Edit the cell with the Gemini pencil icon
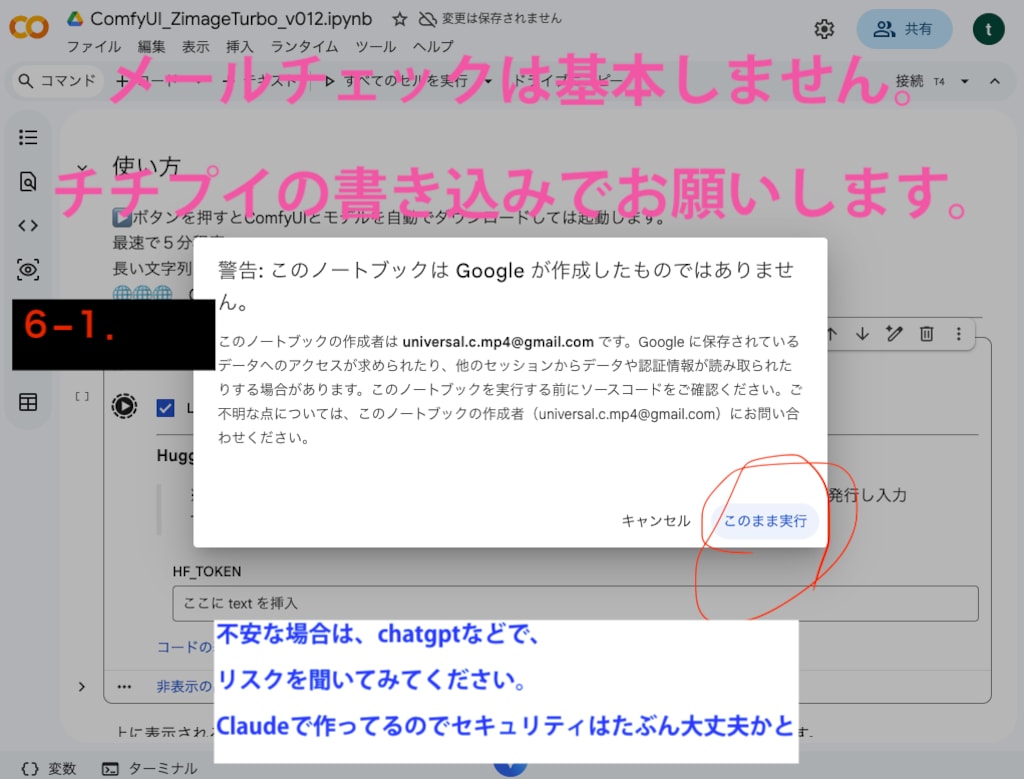1024x779 pixels. 893,334
